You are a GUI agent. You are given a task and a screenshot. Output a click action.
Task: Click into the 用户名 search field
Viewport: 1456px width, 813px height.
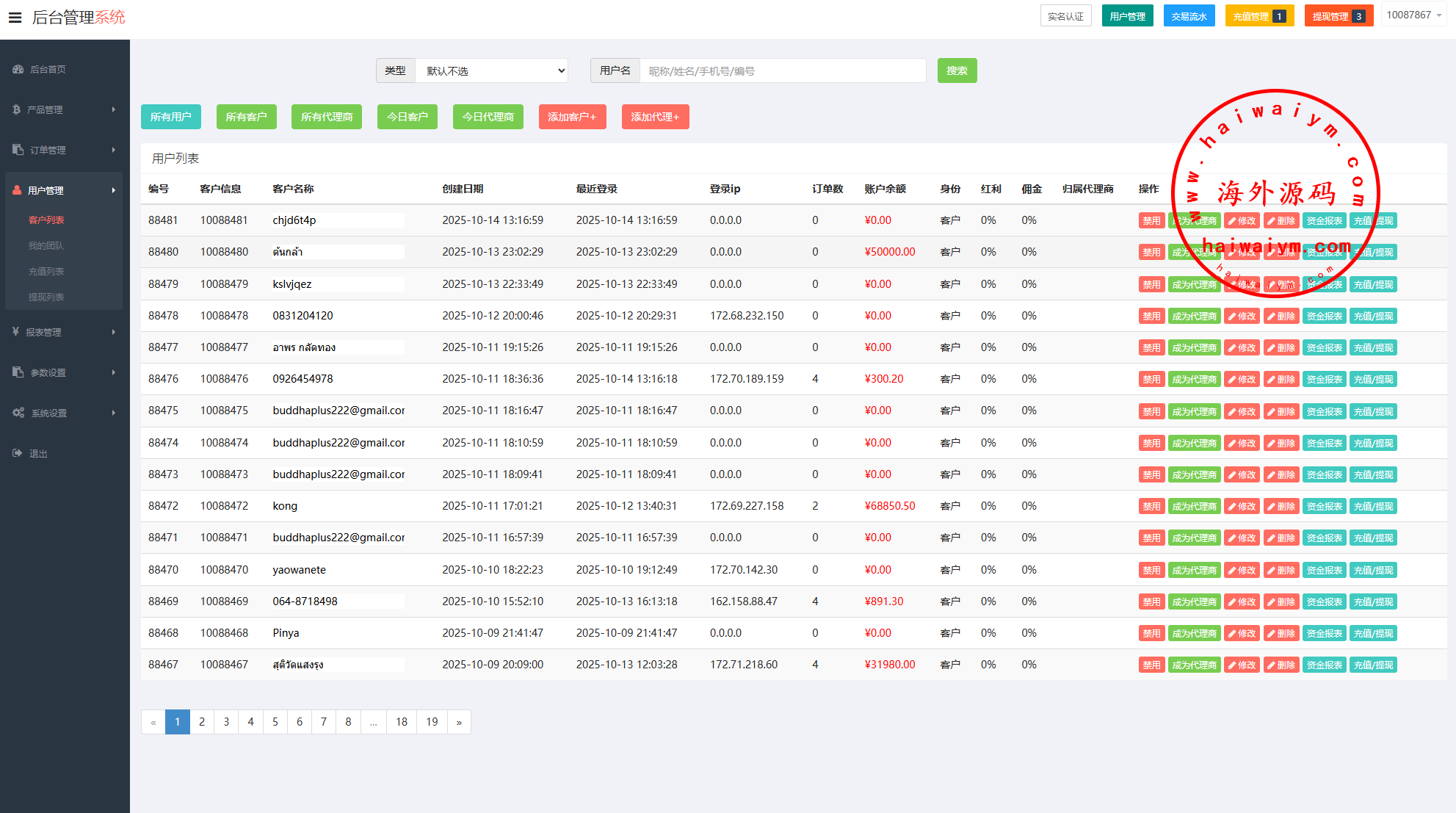(x=782, y=71)
